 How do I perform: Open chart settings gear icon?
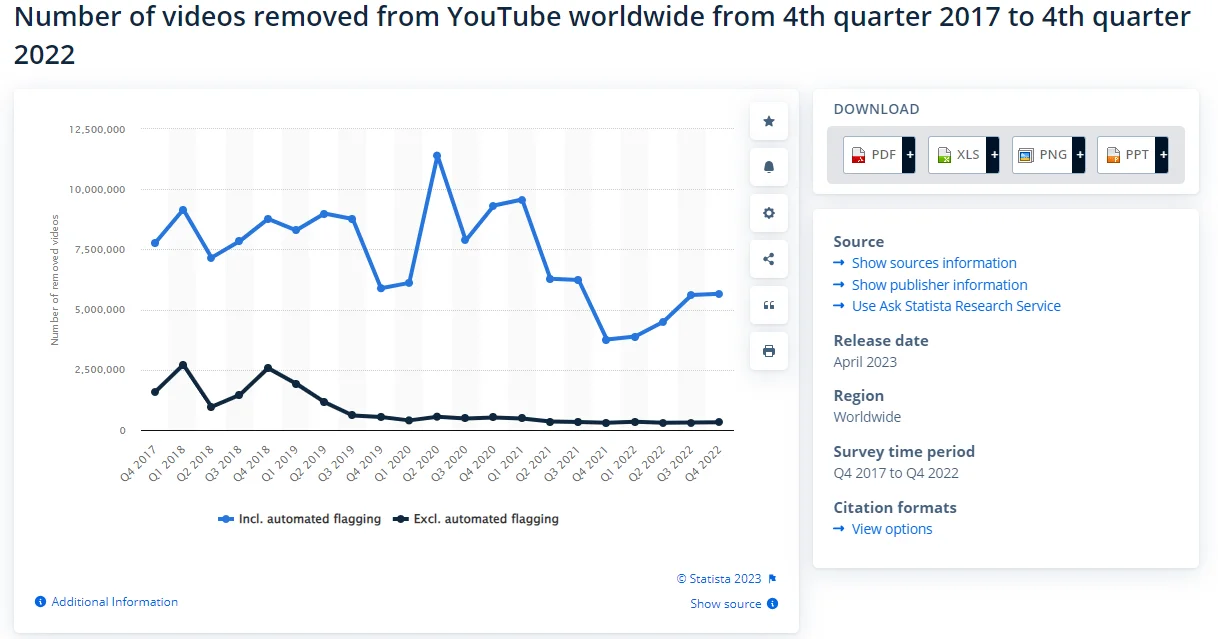(x=768, y=213)
